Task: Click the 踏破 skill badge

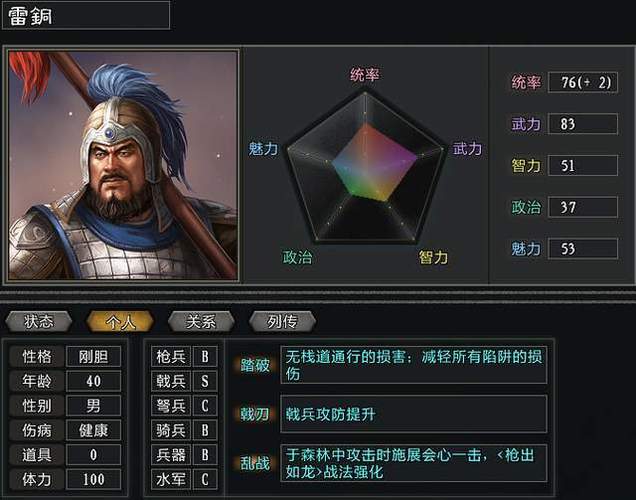Action: click(x=255, y=365)
